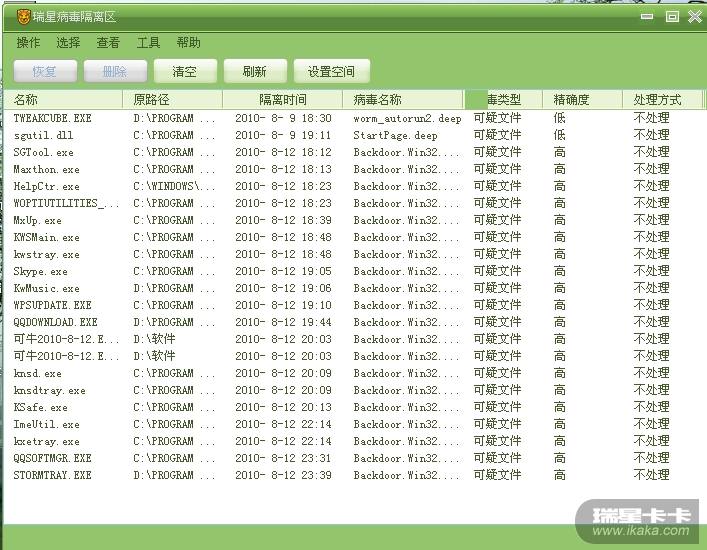The width and height of the screenshot is (707, 550).
Task: Minimize the quarantine window
Action: tap(647, 17)
